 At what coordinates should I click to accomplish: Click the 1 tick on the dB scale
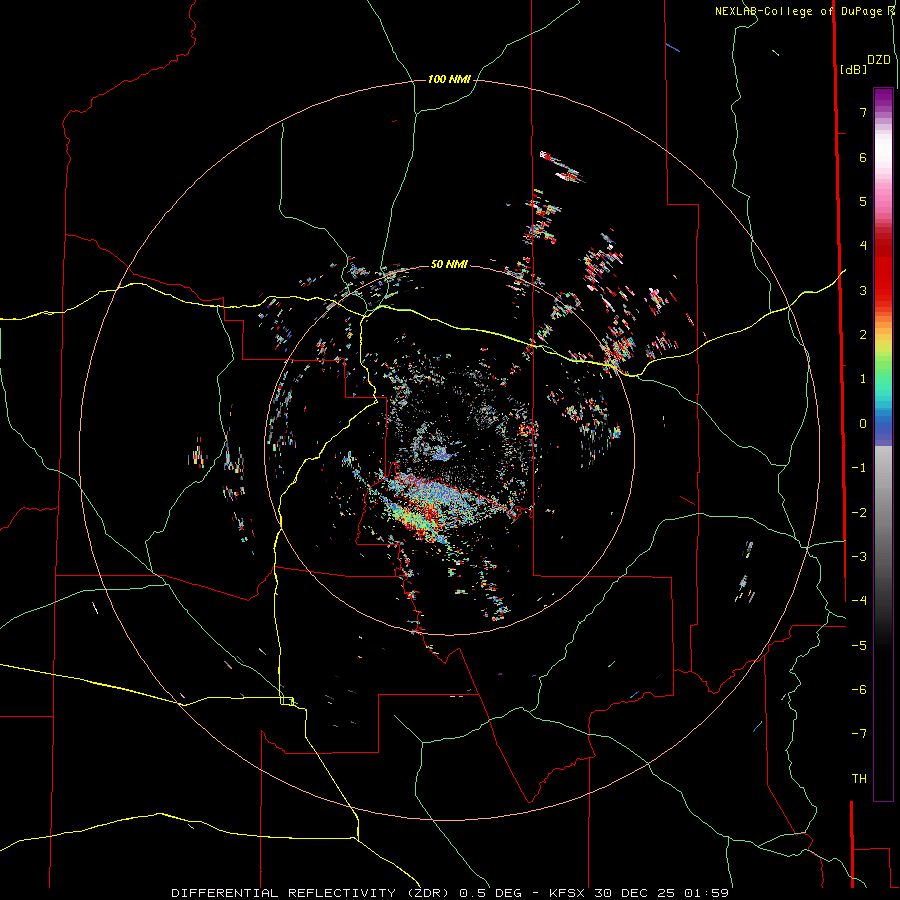coord(863,379)
